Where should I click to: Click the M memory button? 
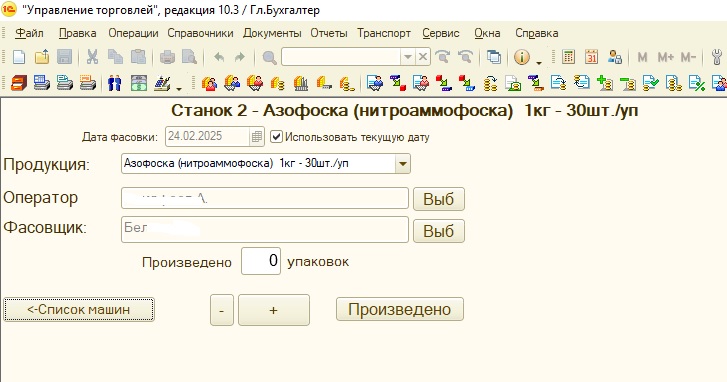(642, 57)
